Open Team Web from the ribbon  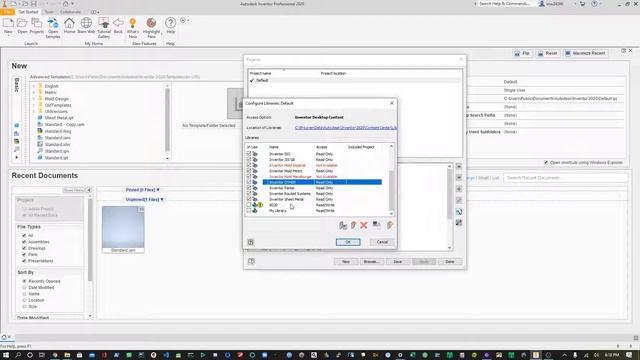pyautogui.click(x=86, y=23)
